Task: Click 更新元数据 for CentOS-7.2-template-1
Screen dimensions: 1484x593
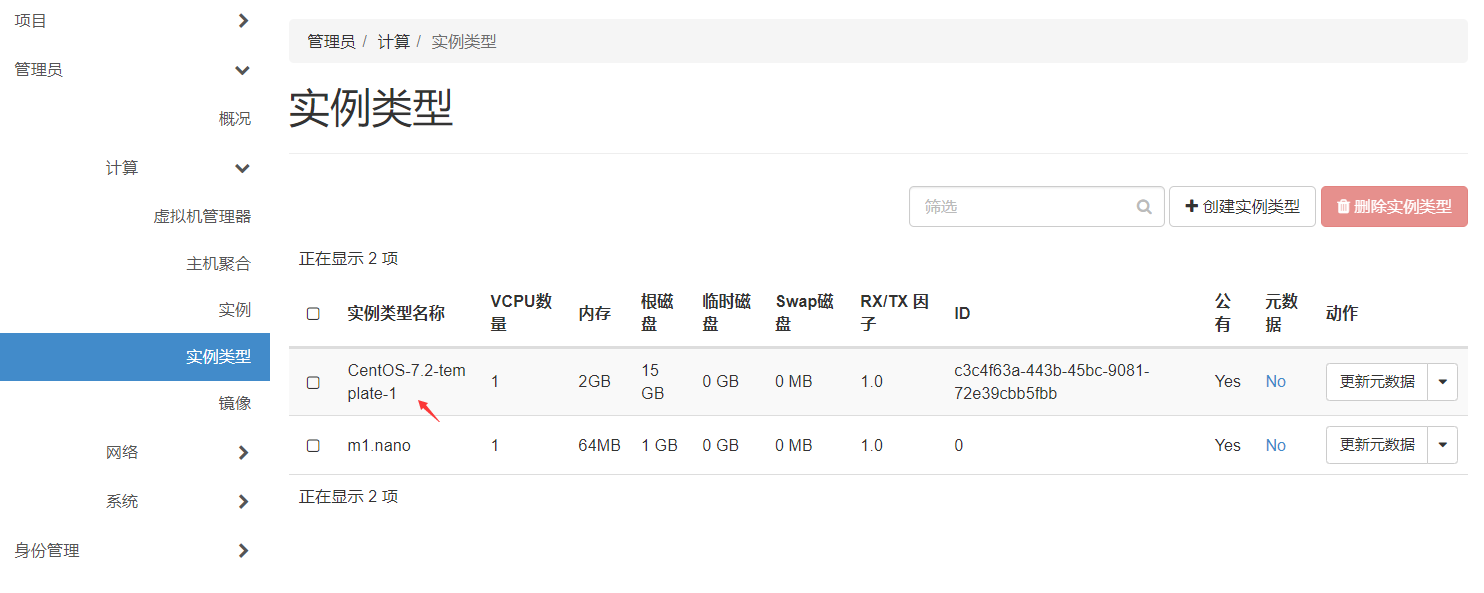Action: coord(1377,382)
